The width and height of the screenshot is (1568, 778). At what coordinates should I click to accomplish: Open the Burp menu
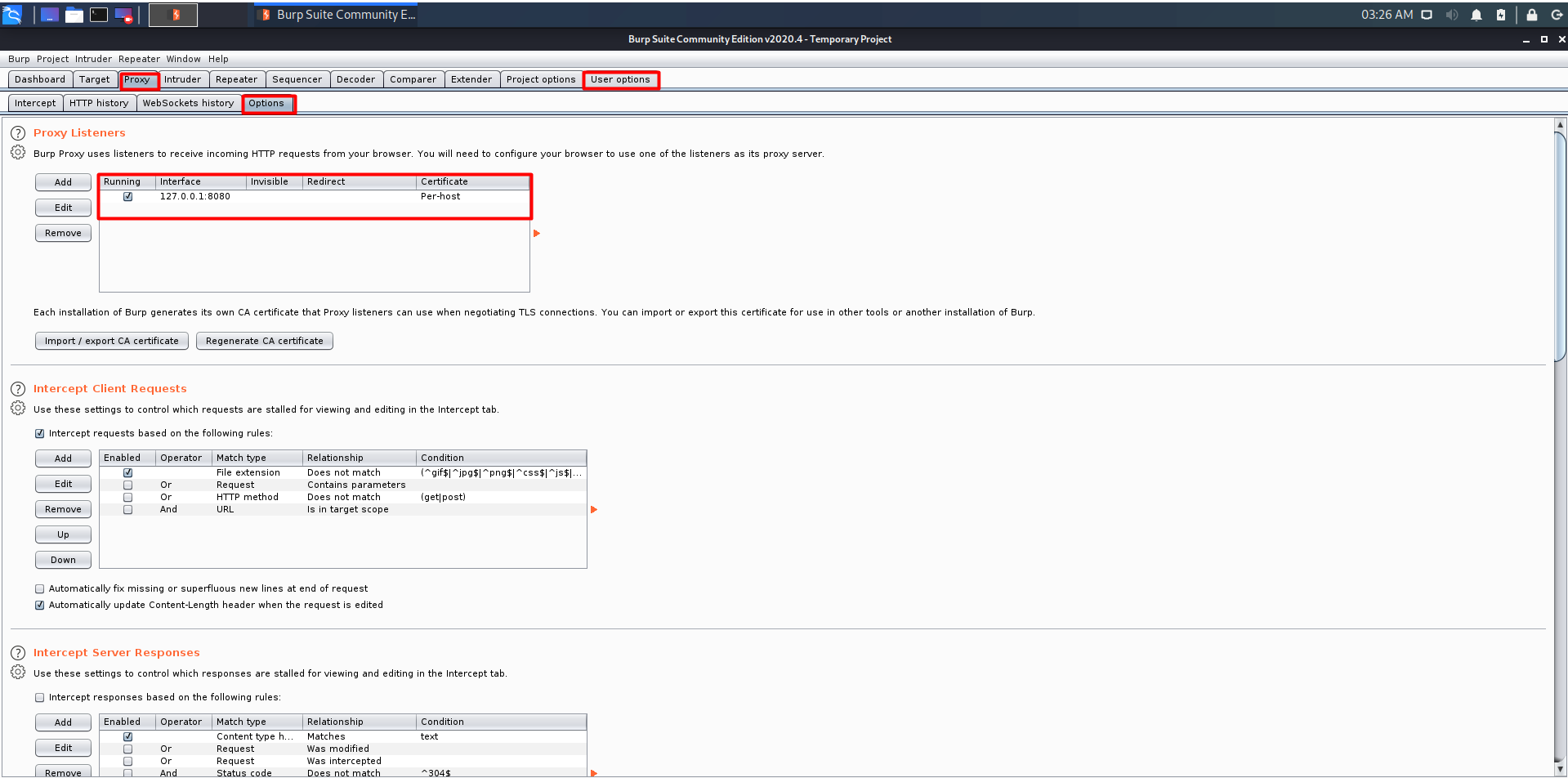[x=19, y=59]
